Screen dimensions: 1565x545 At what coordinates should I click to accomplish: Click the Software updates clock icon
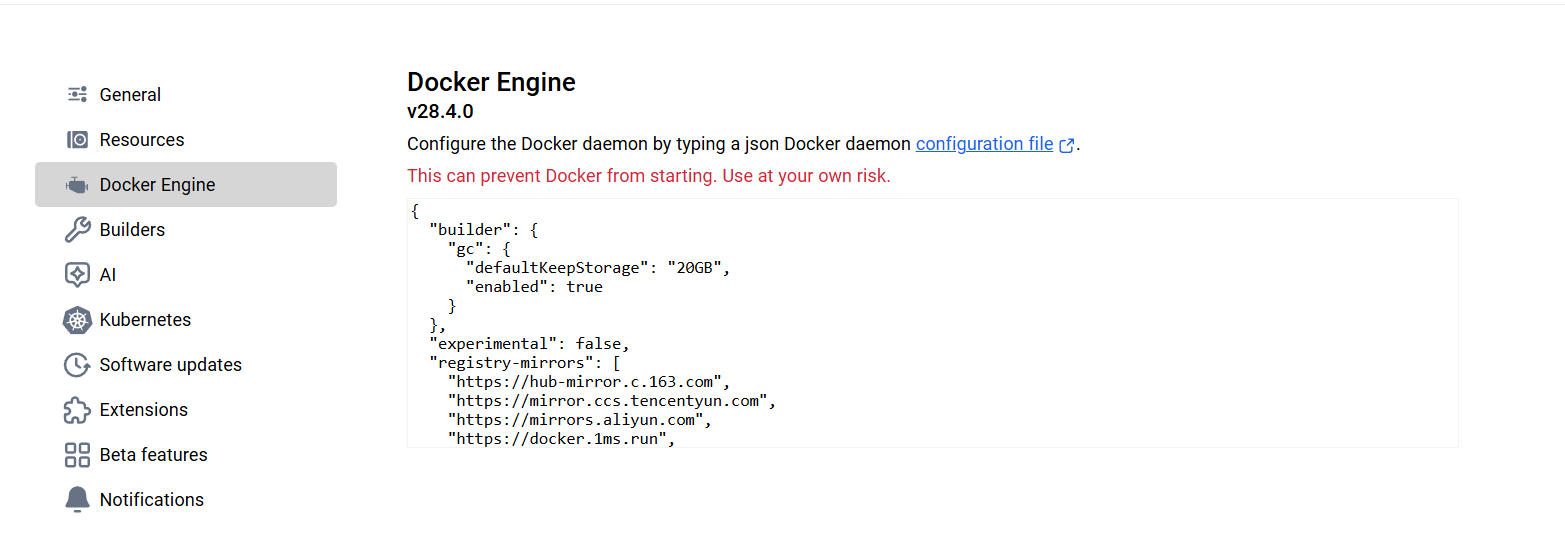(x=77, y=365)
